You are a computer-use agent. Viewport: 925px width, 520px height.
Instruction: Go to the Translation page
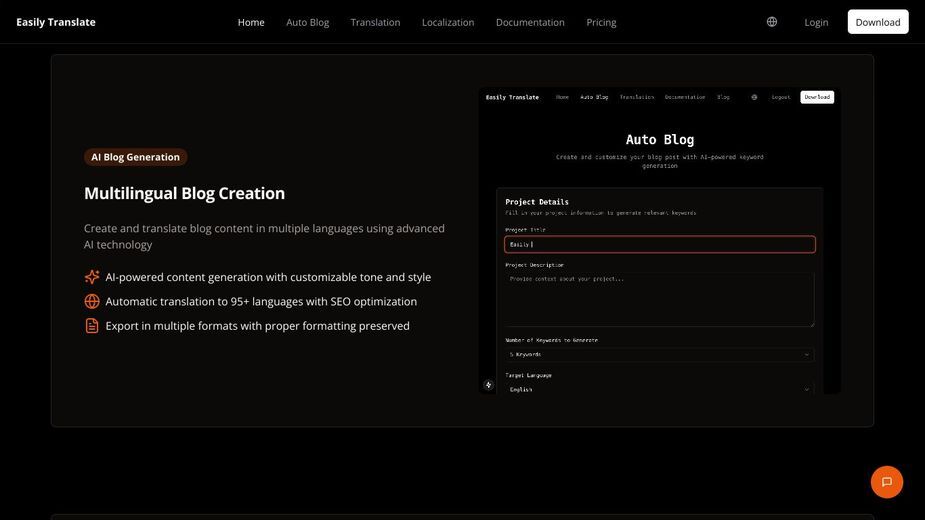click(x=375, y=22)
